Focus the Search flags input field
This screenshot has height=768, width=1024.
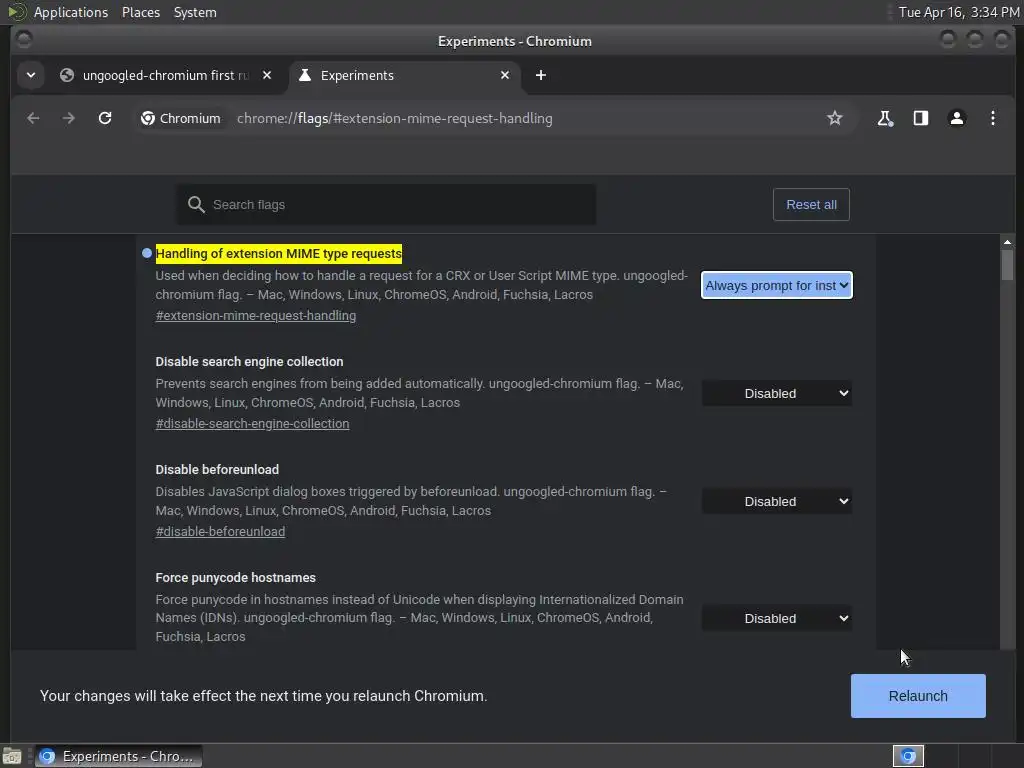(x=386, y=204)
